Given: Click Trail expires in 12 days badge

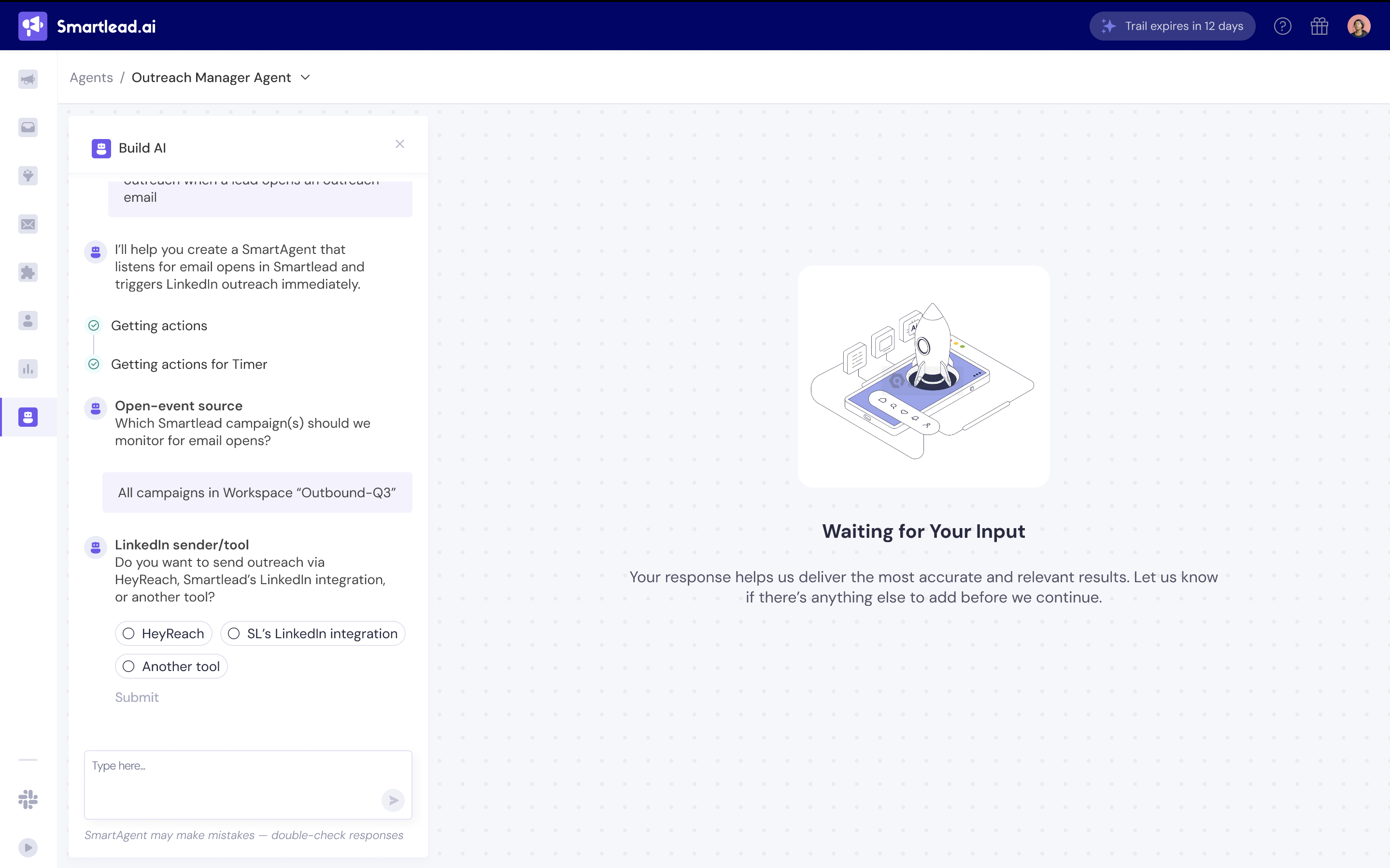Looking at the screenshot, I should [1172, 27].
